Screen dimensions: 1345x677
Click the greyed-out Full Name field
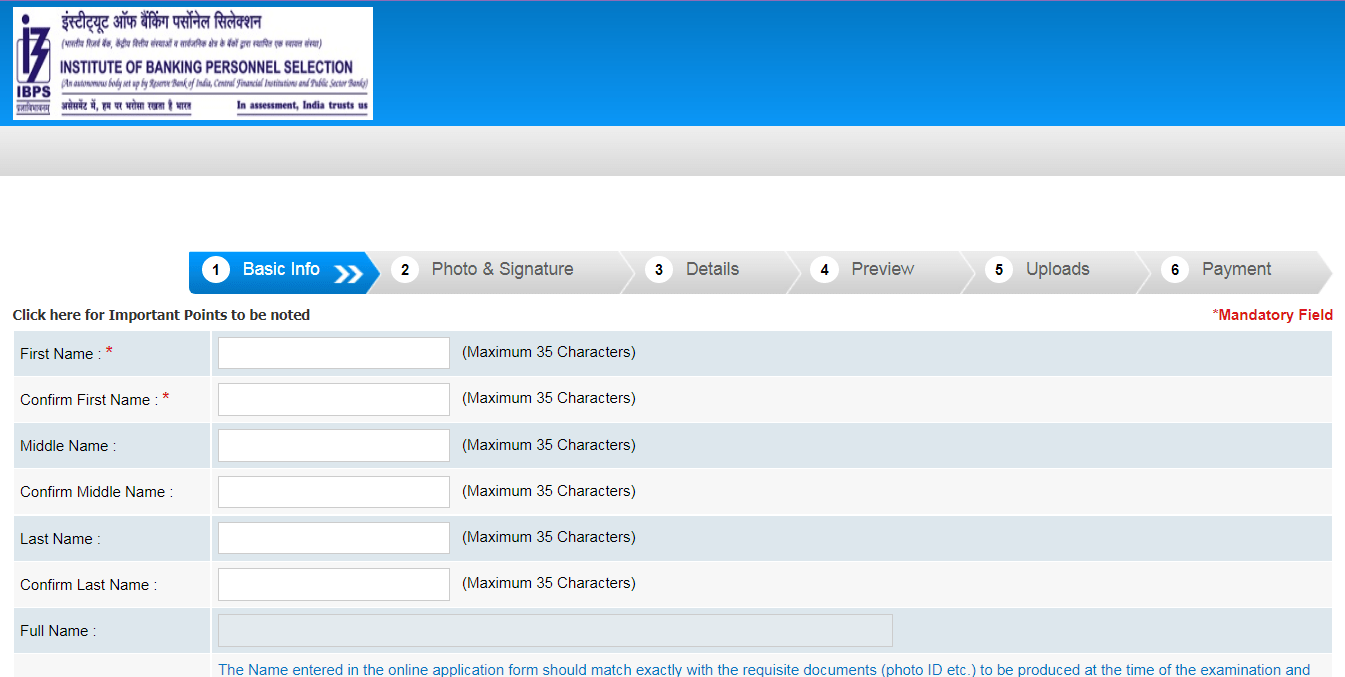coord(555,631)
